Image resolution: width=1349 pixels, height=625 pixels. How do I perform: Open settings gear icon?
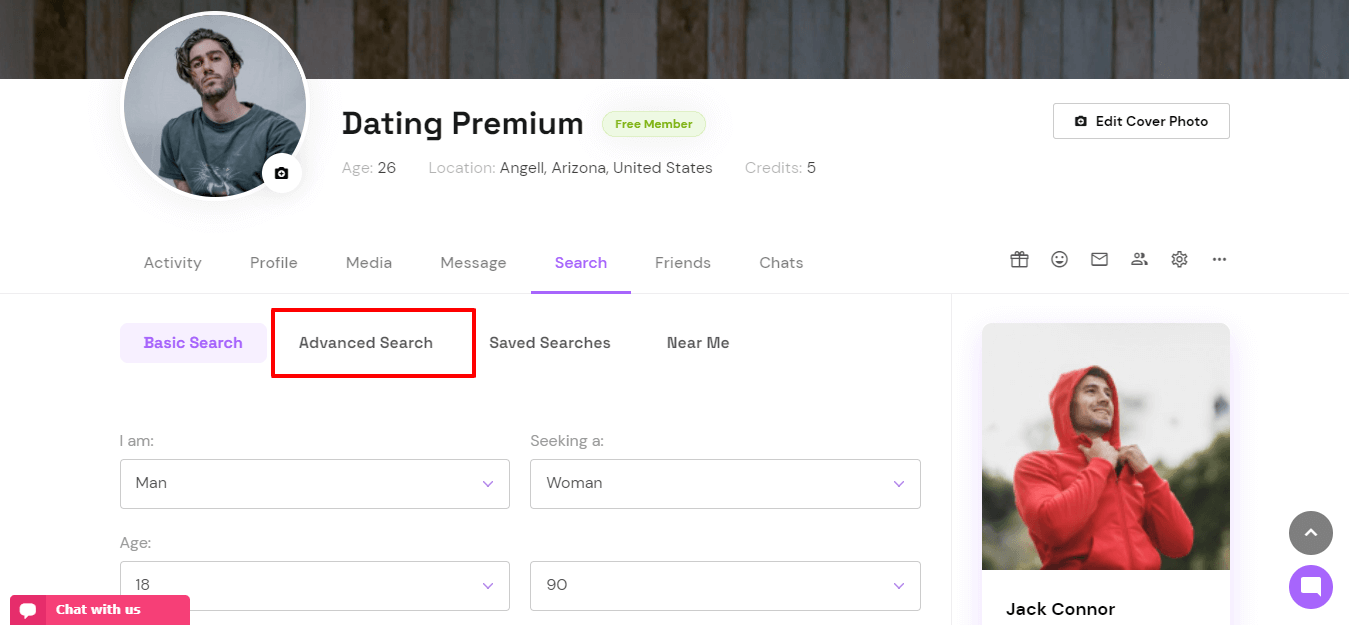[1179, 259]
